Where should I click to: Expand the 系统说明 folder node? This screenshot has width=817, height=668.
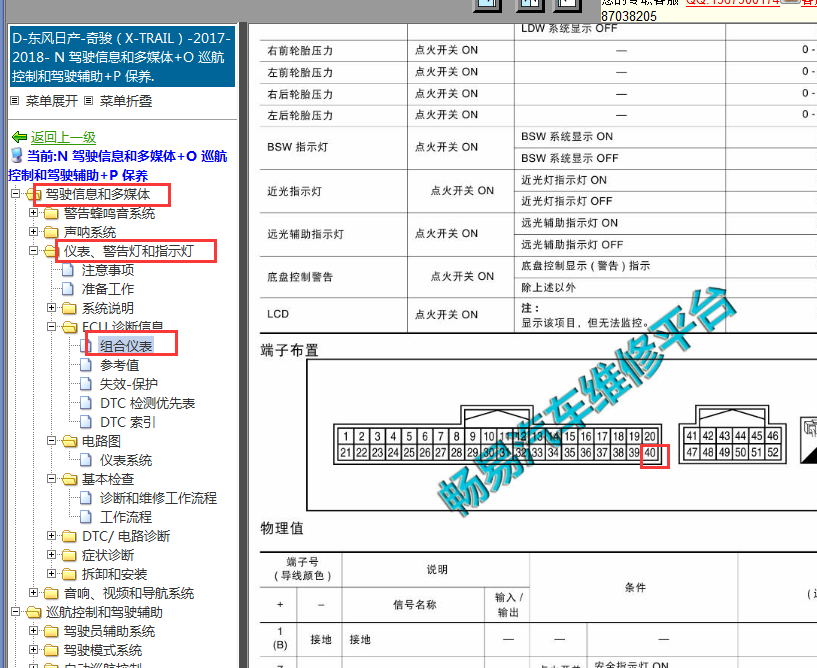click(x=52, y=307)
